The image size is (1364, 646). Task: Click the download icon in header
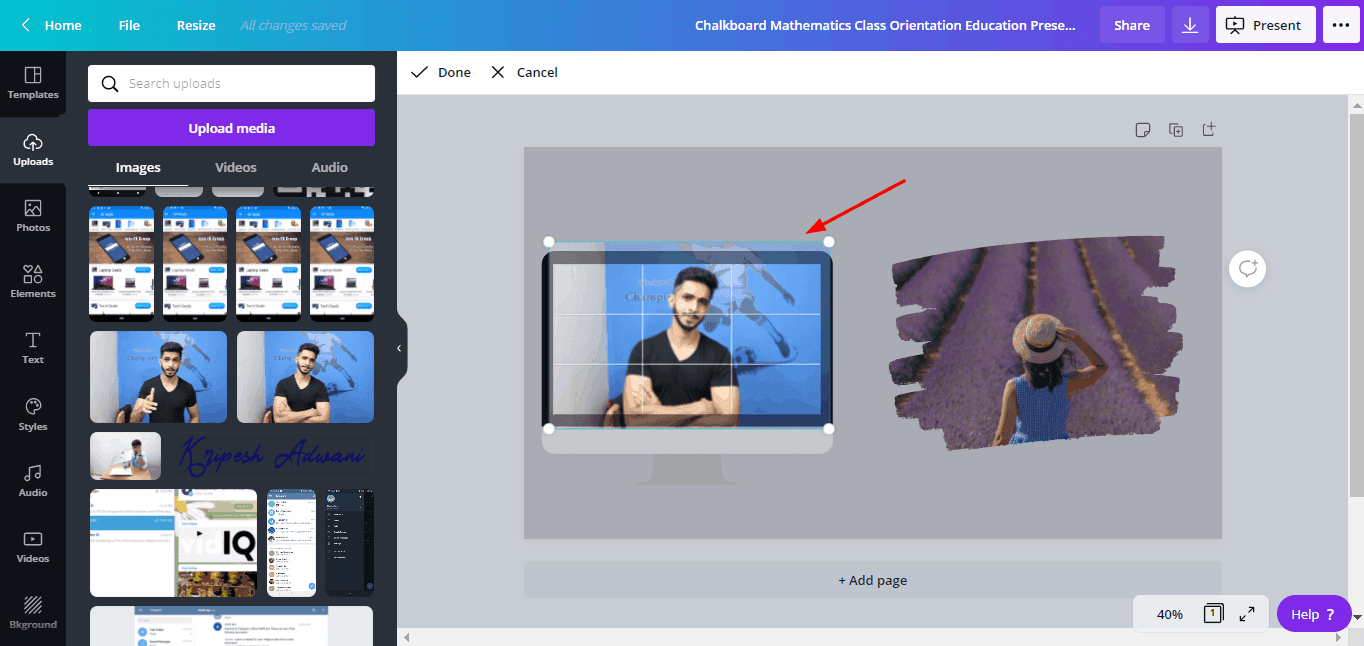[1190, 25]
